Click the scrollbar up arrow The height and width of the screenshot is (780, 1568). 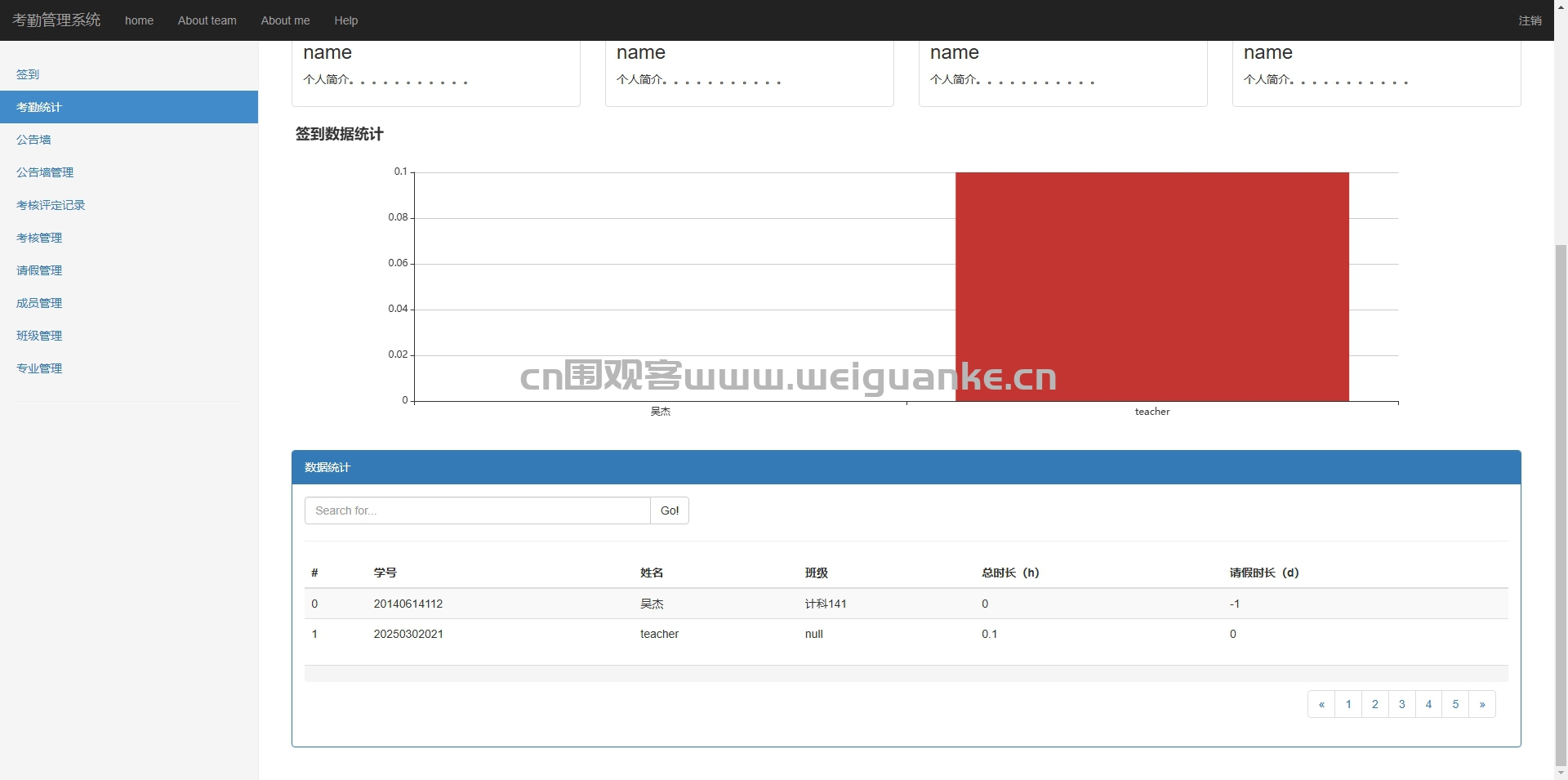[1561, 7]
